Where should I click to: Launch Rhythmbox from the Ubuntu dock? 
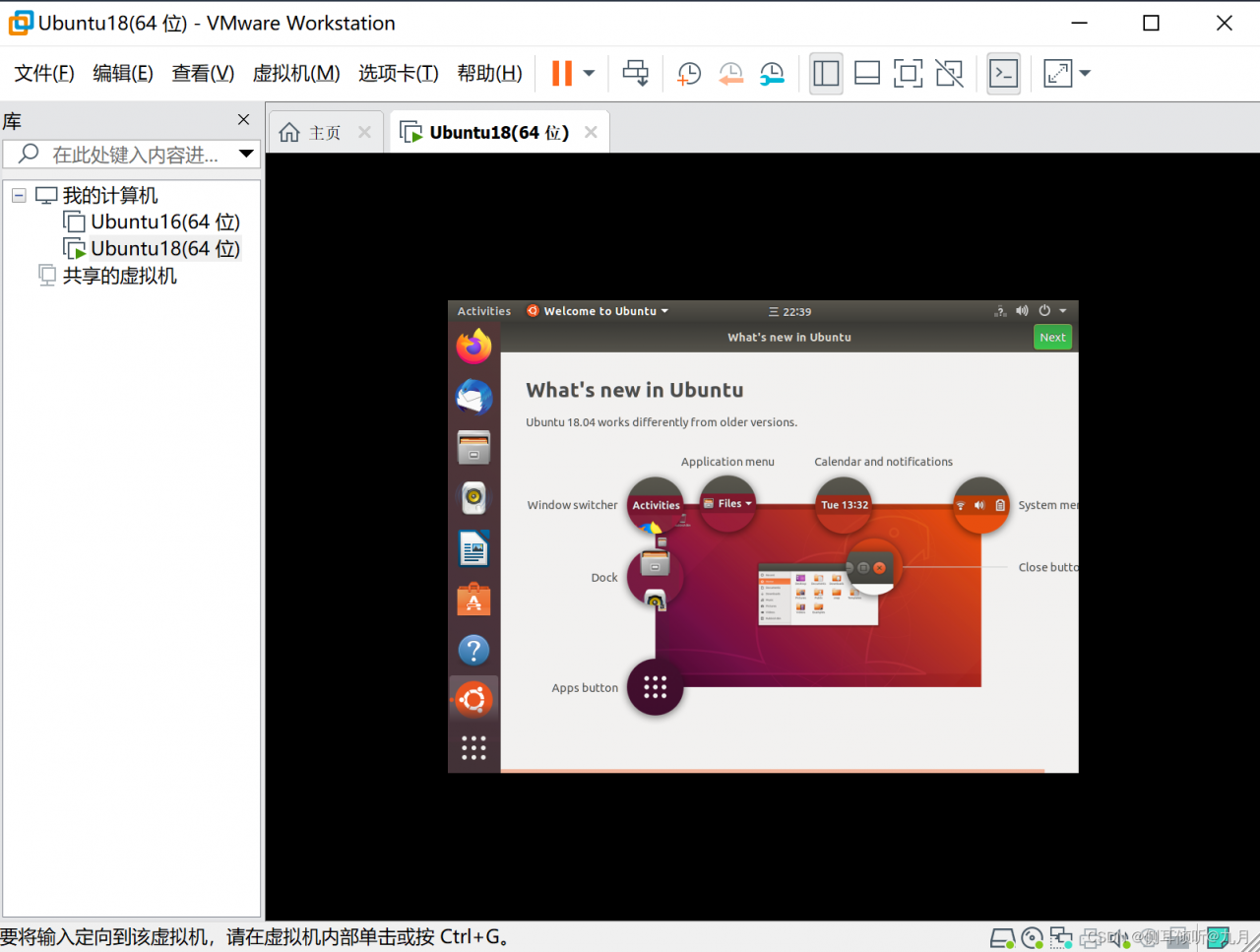[473, 498]
